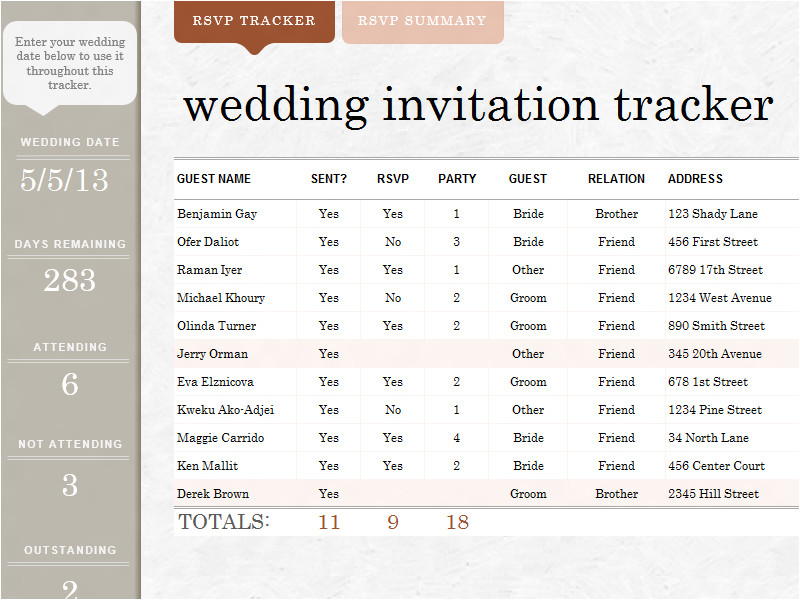This screenshot has height=600, width=800.
Task: Click the Party column header
Action: pyautogui.click(x=457, y=179)
